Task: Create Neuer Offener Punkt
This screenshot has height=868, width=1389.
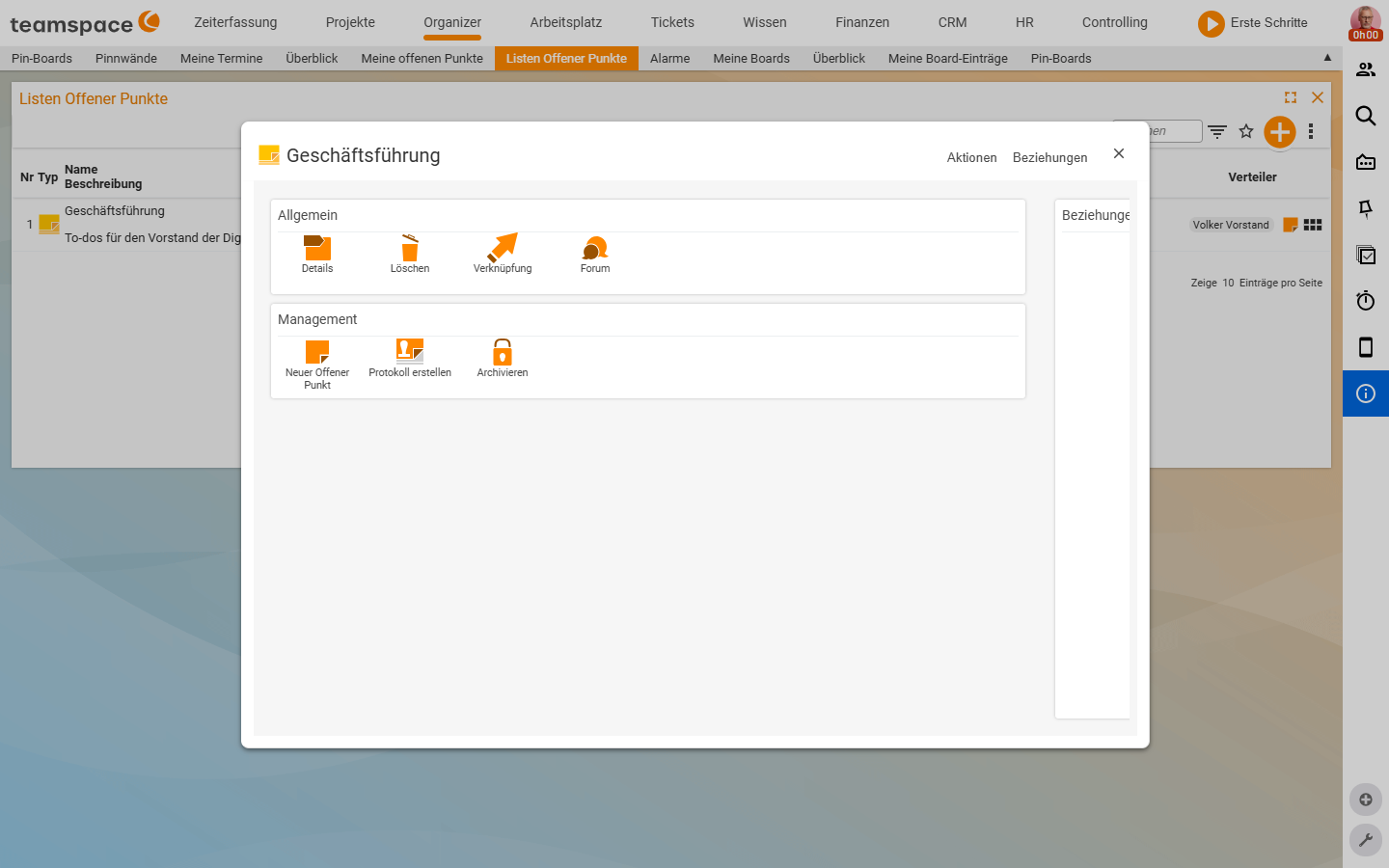Action: coord(317,364)
